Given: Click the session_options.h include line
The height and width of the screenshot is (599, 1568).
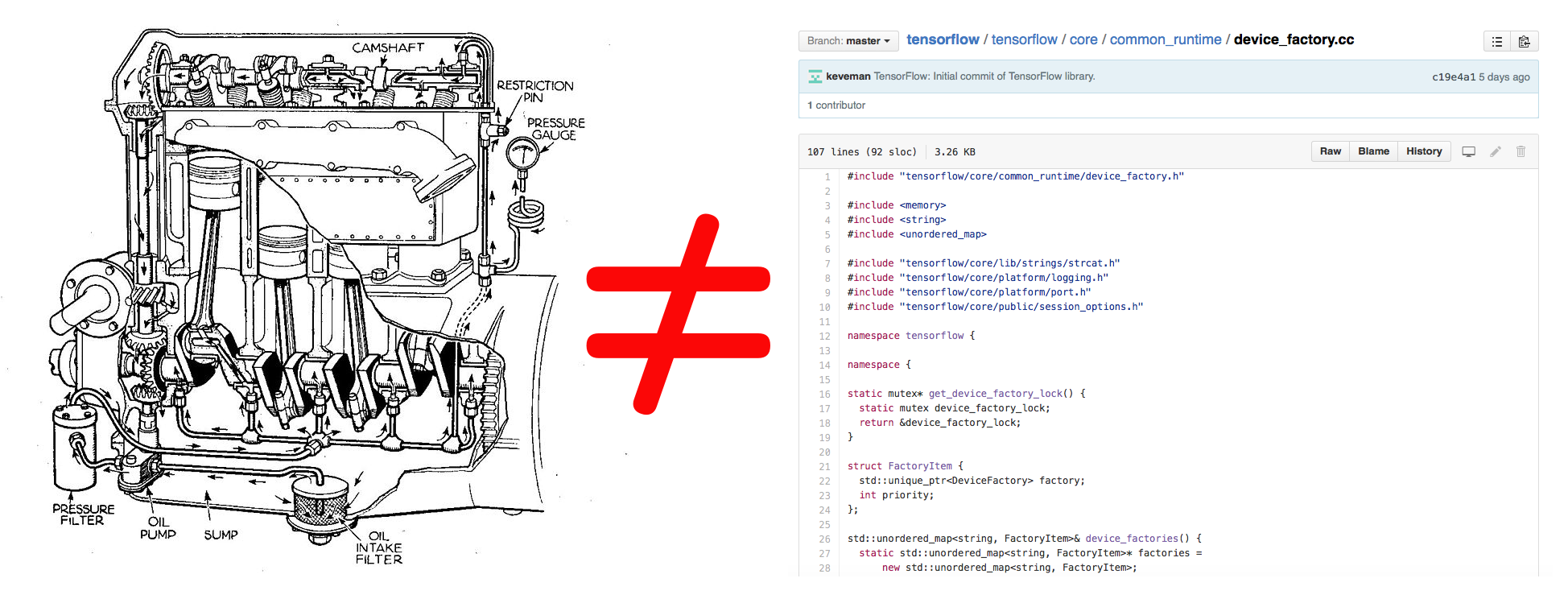Looking at the screenshot, I should (995, 307).
